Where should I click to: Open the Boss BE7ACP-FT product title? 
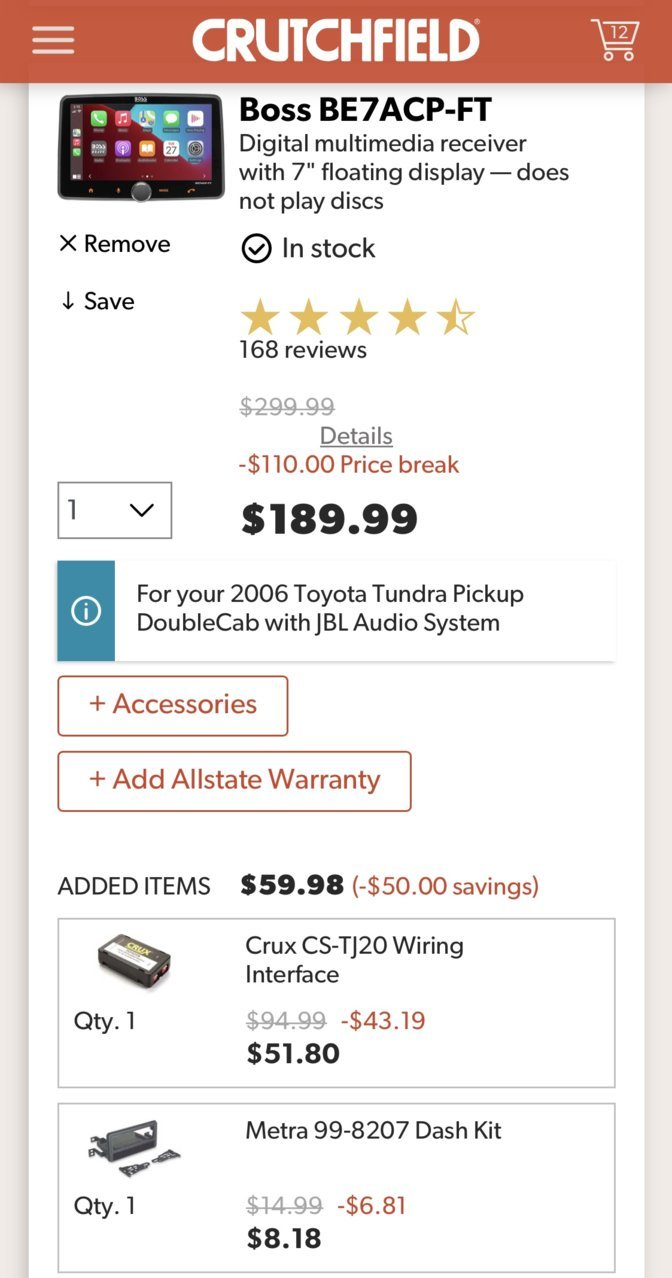tap(365, 109)
